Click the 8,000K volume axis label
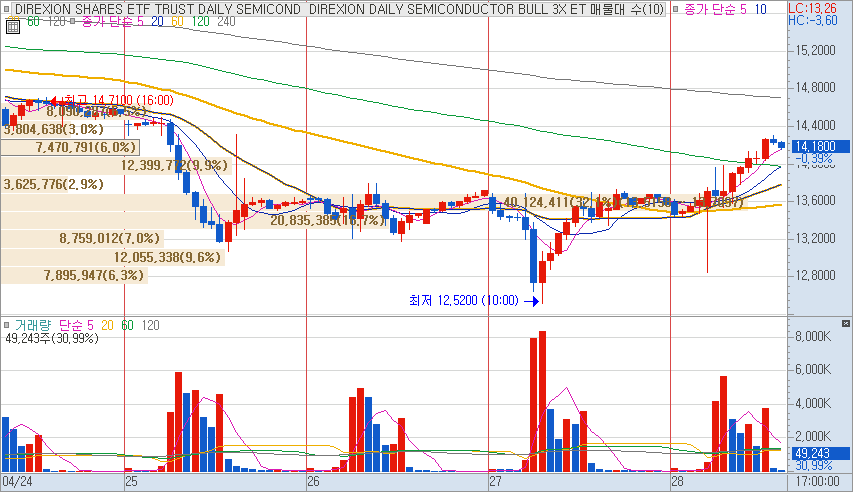 [813, 336]
